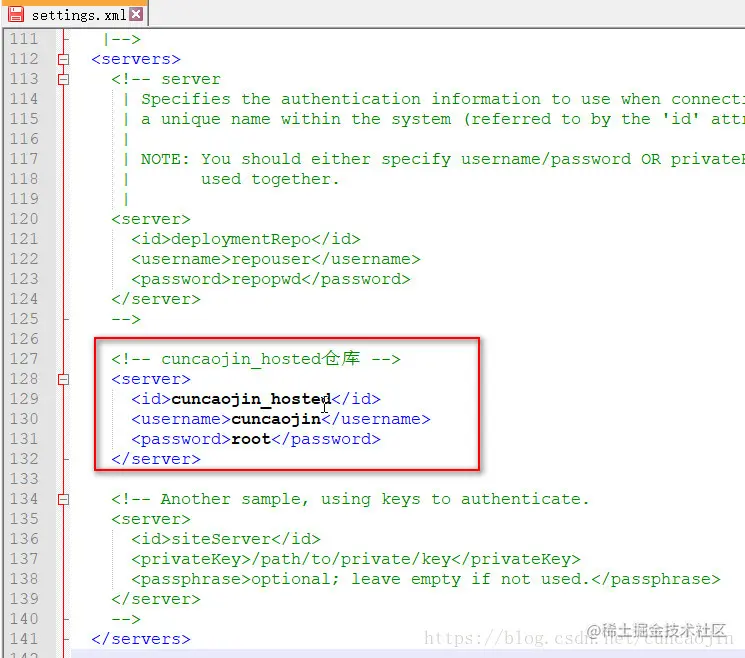Click the siteServer id line

click(226, 539)
